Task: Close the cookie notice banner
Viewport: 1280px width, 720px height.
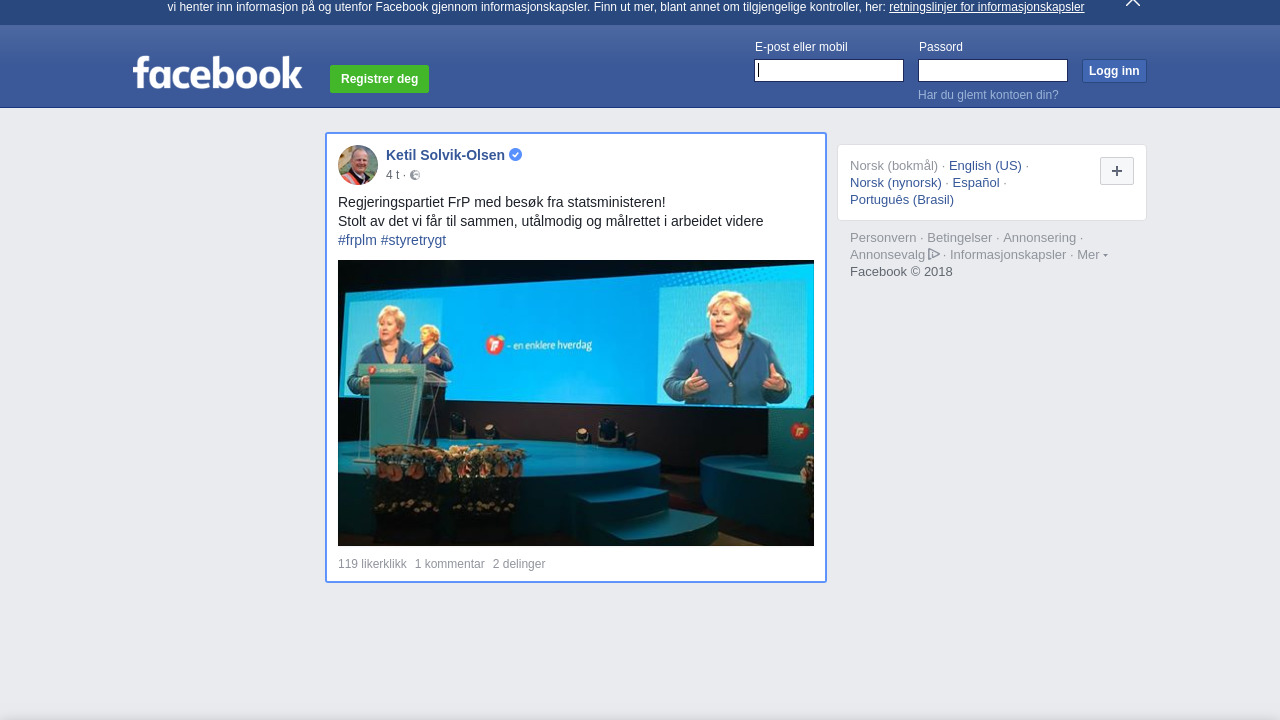Action: 1132,3
